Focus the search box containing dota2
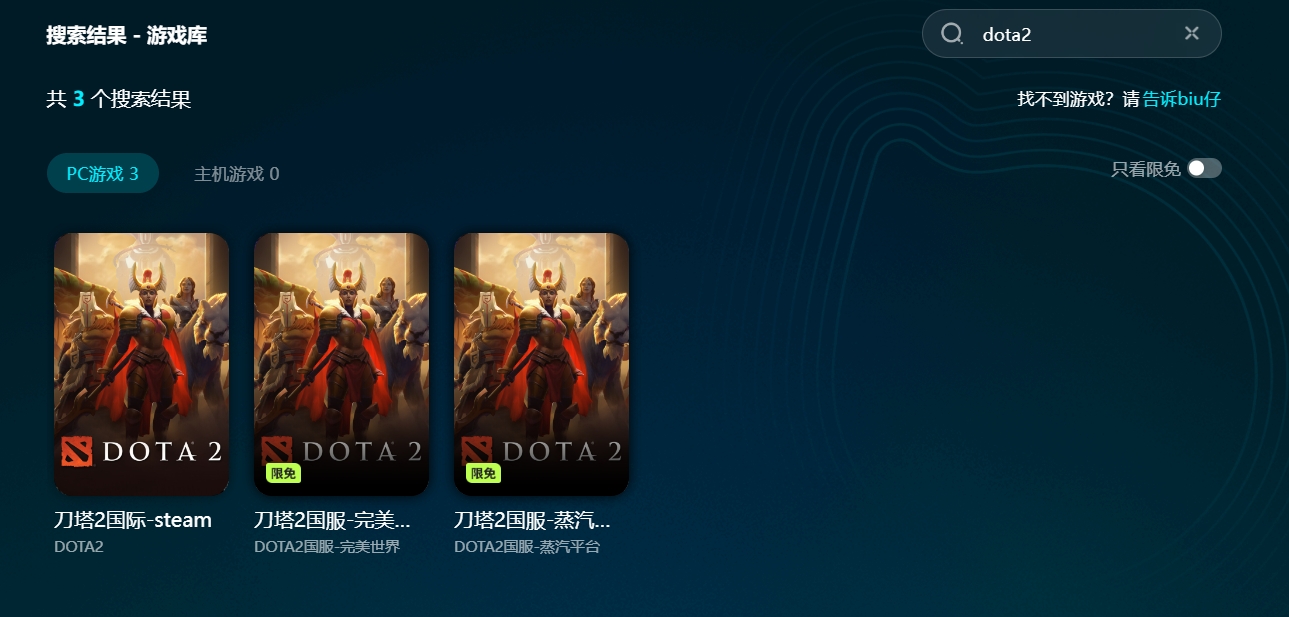Viewport: 1289px width, 617px height. 1071,34
